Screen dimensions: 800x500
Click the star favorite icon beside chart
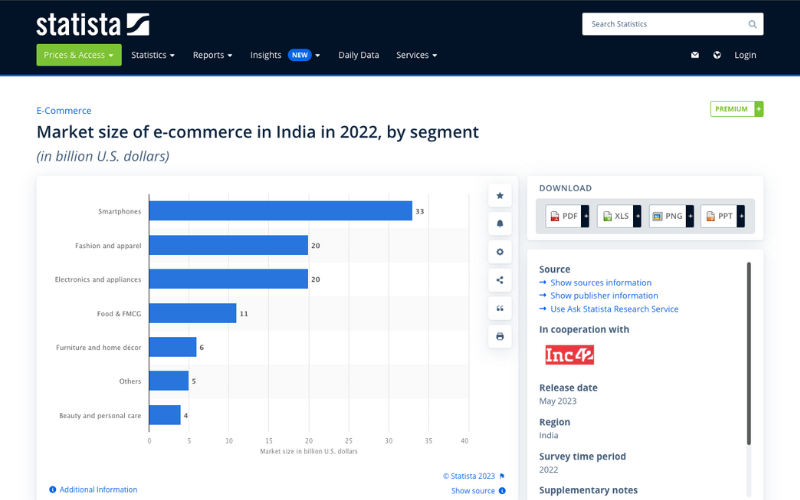click(500, 195)
